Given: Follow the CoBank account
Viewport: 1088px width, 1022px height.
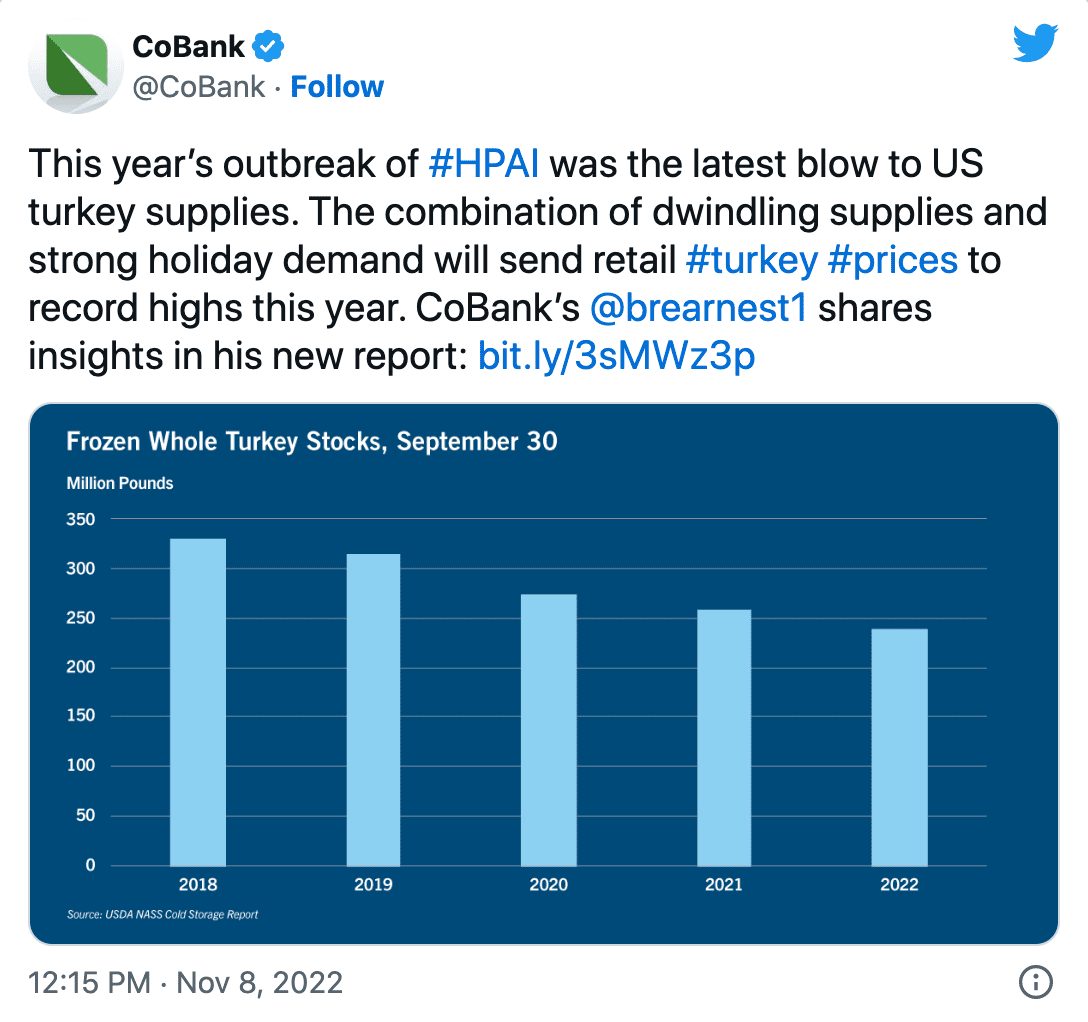Looking at the screenshot, I should 337,87.
